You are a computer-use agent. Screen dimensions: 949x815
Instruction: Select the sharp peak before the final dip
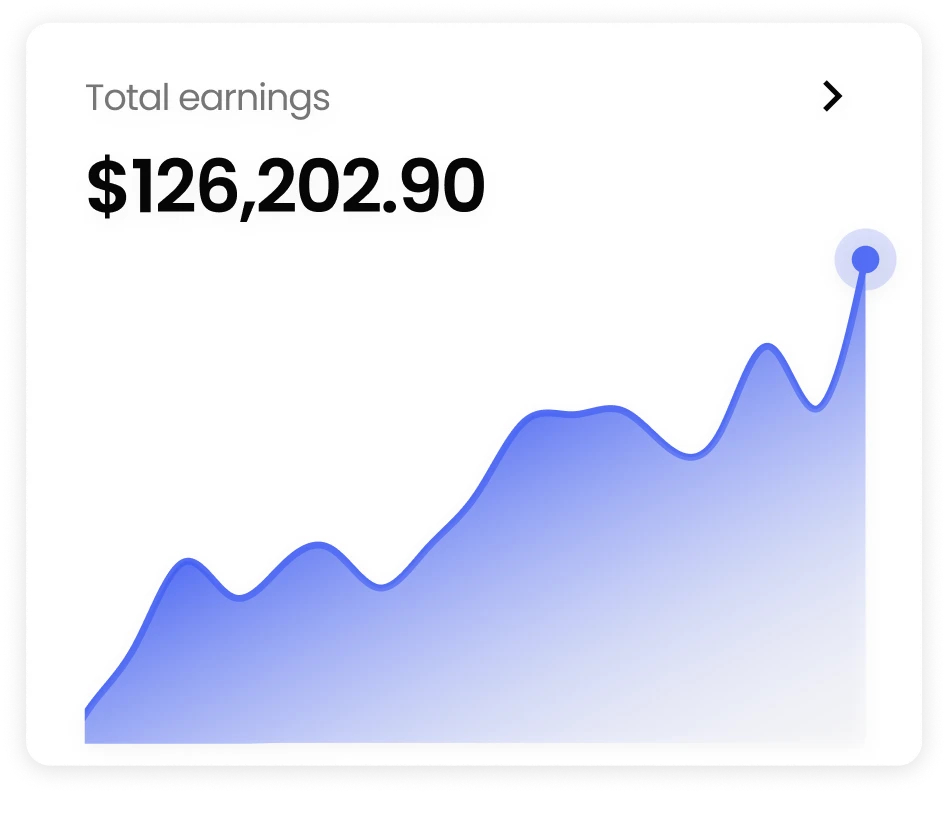pyautogui.click(x=768, y=347)
